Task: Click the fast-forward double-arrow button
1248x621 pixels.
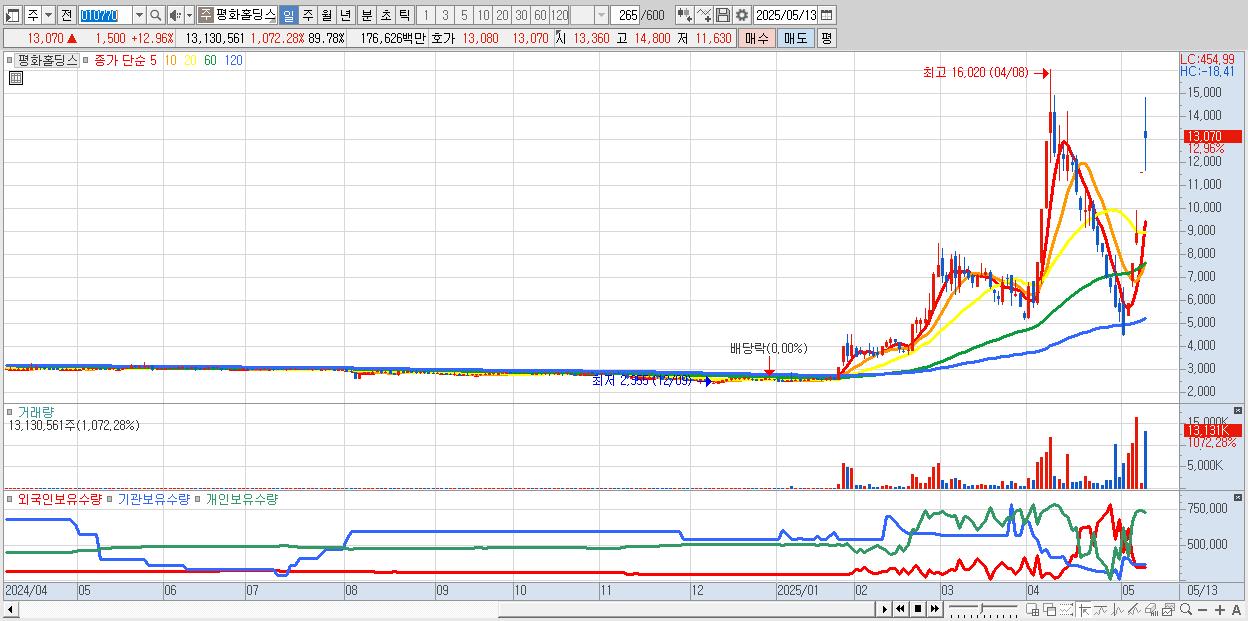Action: point(934,609)
